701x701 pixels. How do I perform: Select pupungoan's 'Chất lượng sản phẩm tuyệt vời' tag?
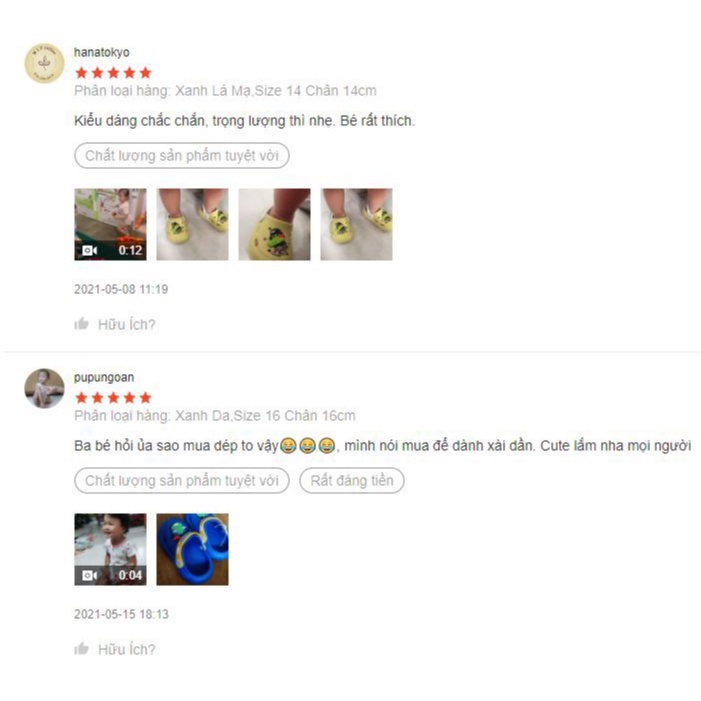pos(182,481)
